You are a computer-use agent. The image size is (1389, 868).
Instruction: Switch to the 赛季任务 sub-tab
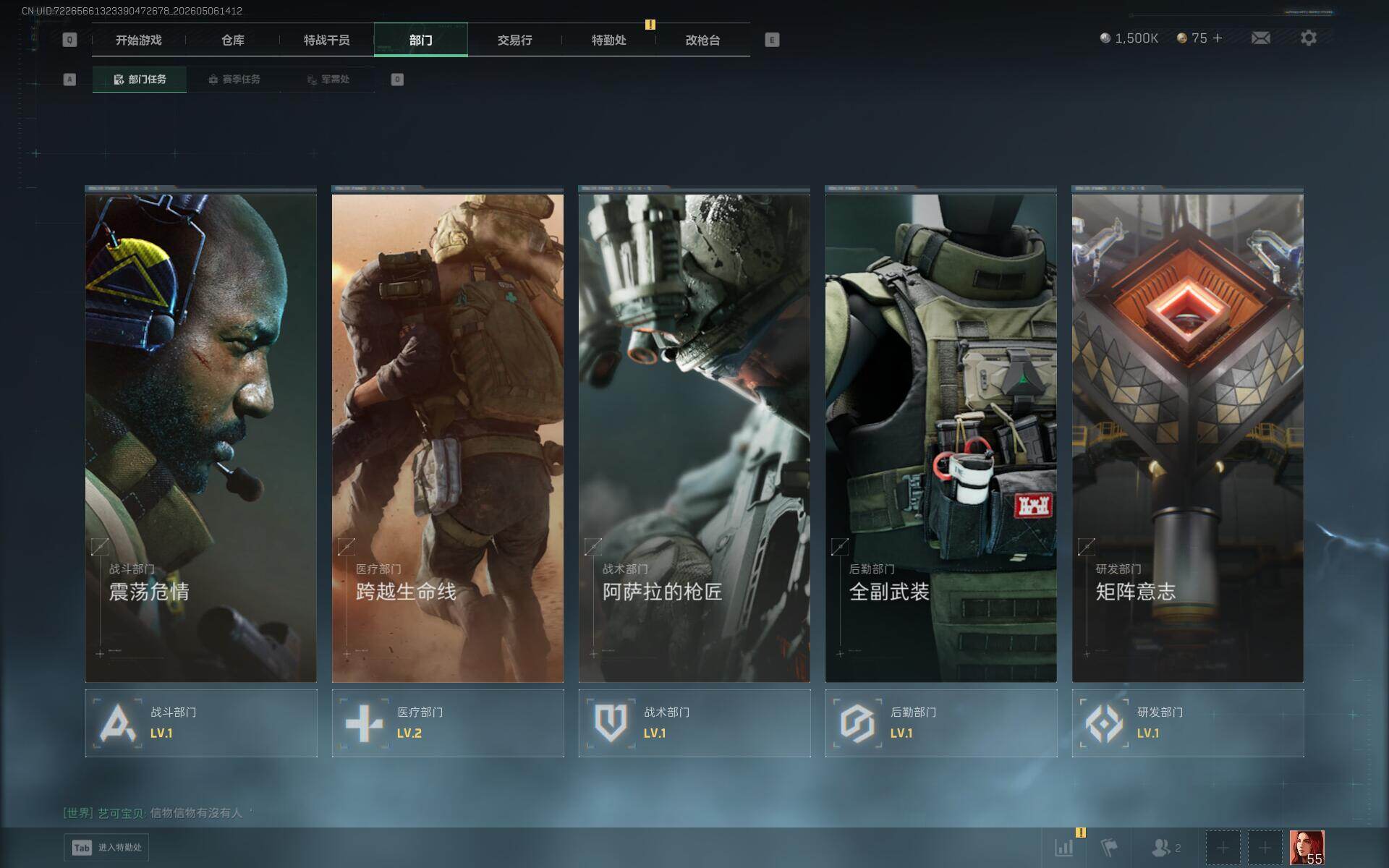tap(234, 80)
